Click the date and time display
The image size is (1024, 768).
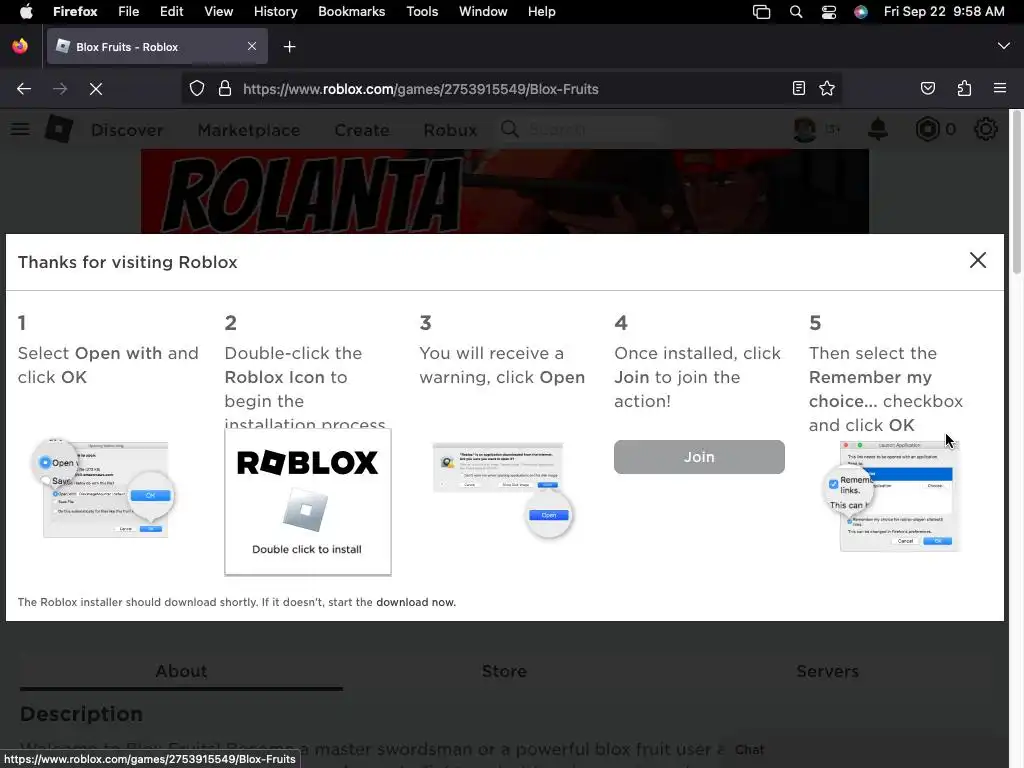tap(944, 12)
